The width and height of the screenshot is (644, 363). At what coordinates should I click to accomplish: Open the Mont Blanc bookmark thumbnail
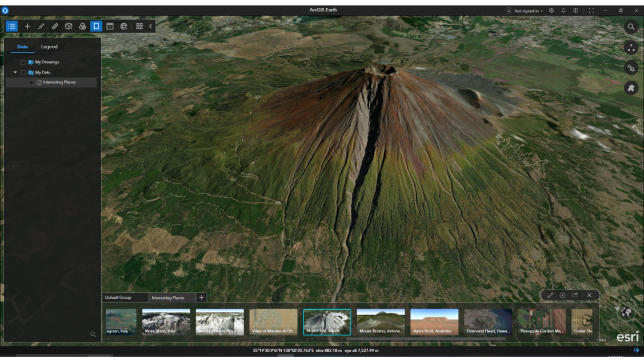click(x=166, y=322)
